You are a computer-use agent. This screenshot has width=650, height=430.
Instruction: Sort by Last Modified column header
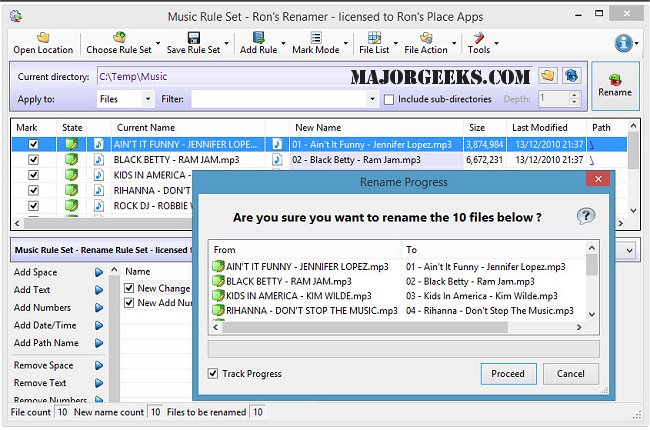pyautogui.click(x=546, y=128)
